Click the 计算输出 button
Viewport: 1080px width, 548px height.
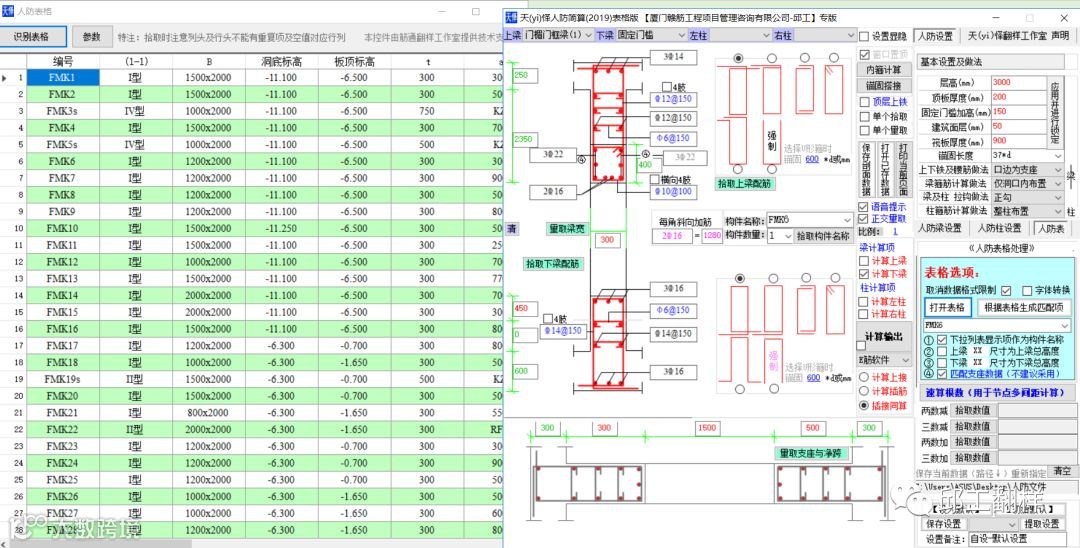click(x=884, y=336)
